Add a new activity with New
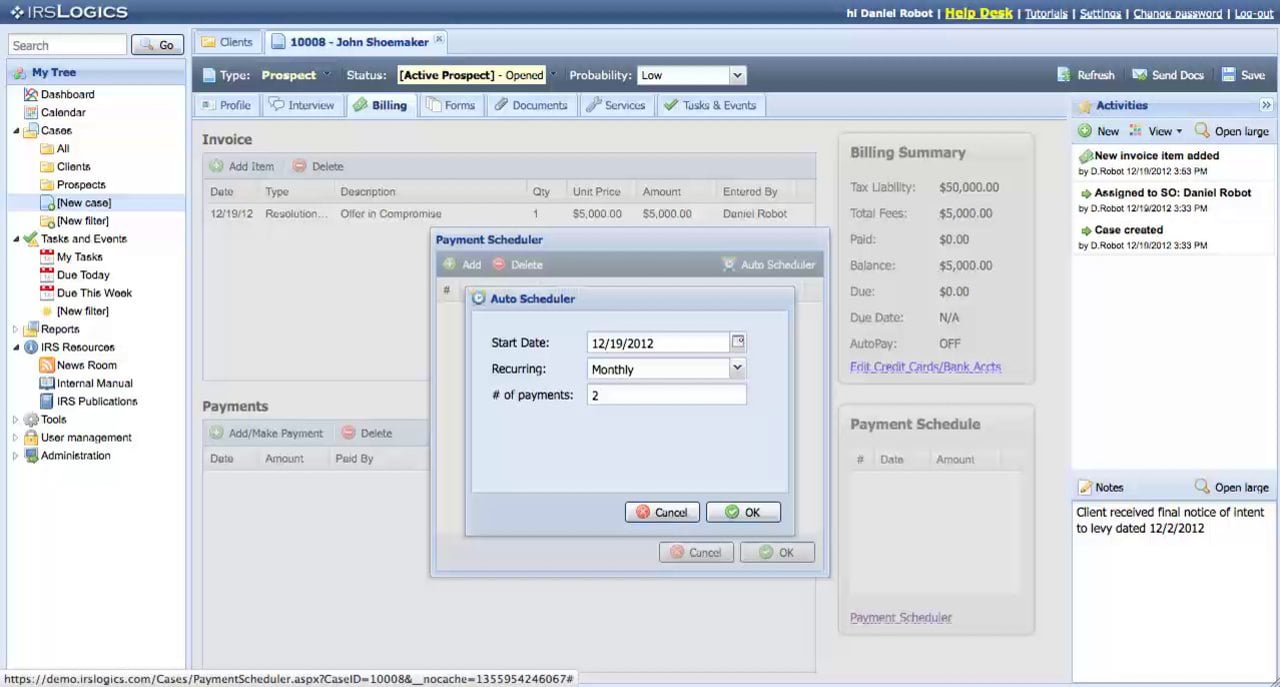This screenshot has height=687, width=1280. click(x=1098, y=131)
